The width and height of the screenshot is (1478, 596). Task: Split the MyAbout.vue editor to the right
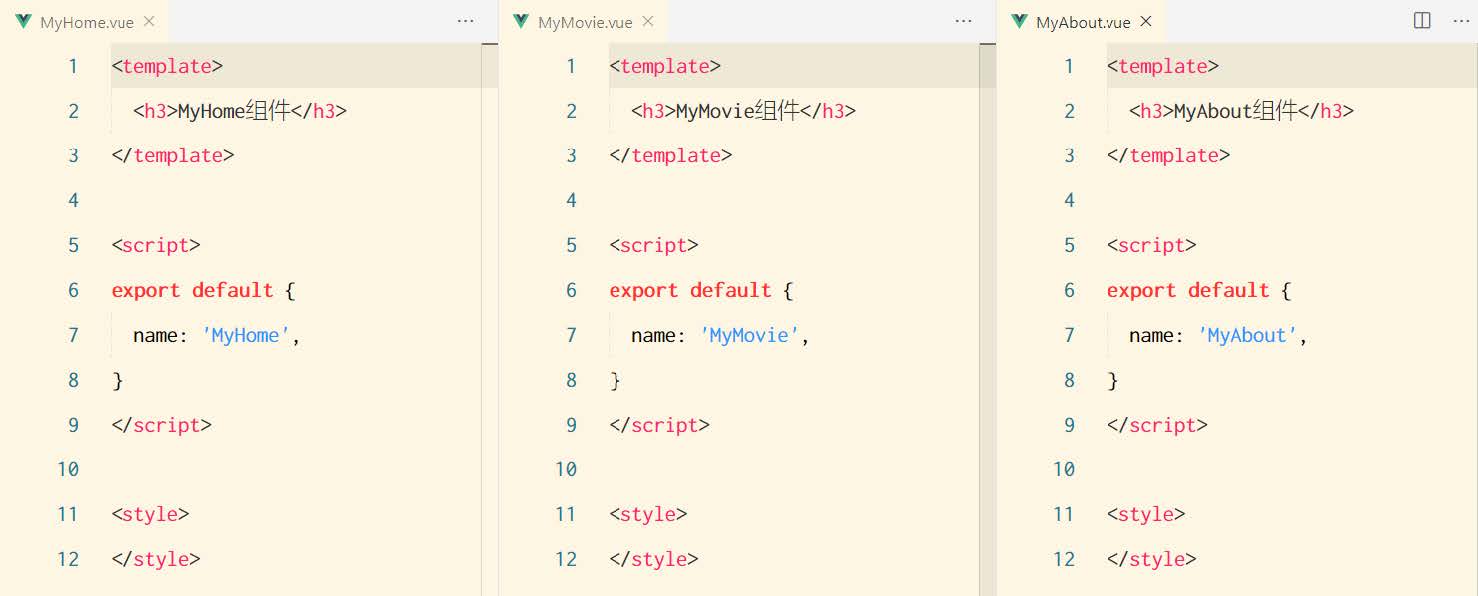1422,21
